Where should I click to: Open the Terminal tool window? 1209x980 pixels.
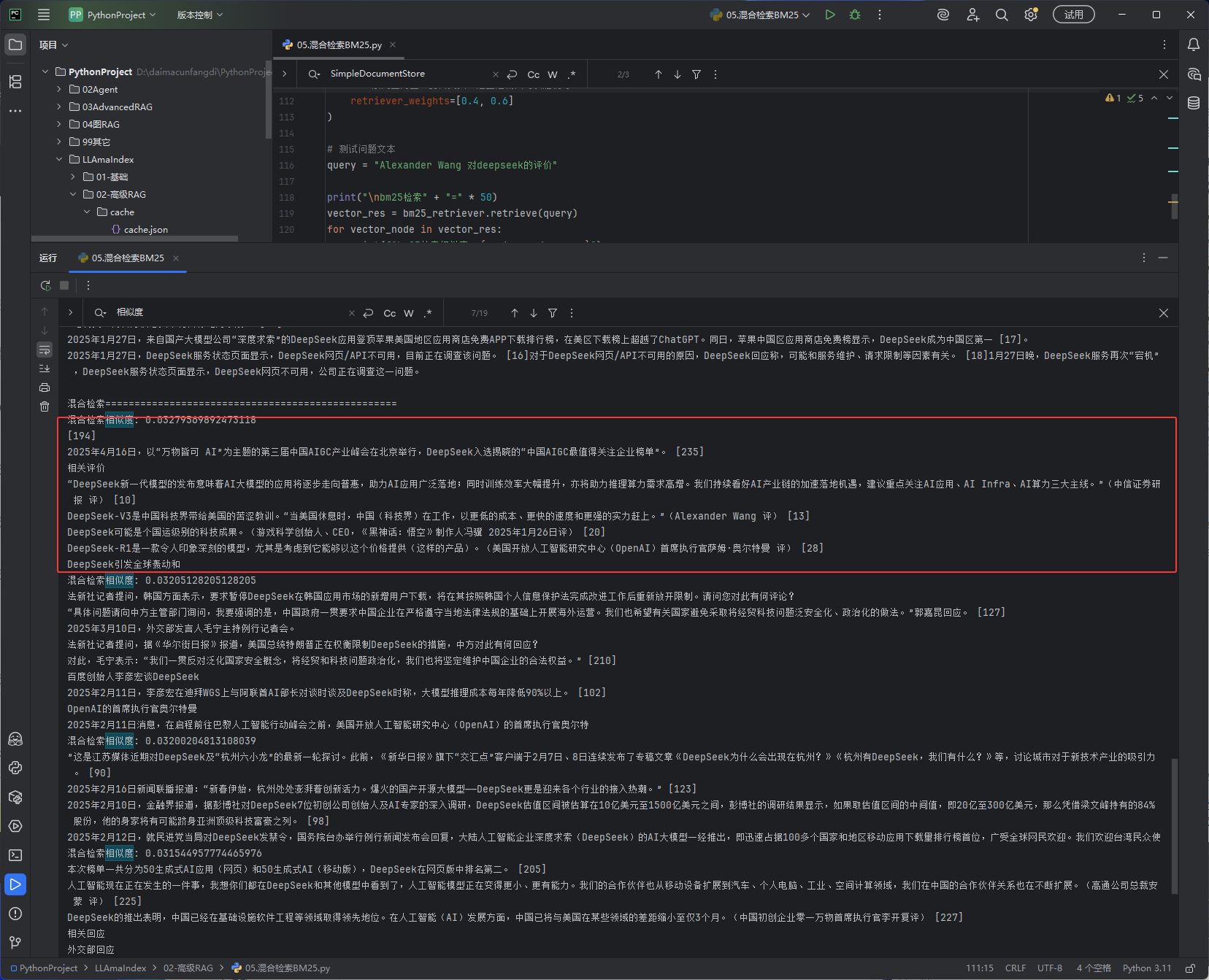point(15,855)
